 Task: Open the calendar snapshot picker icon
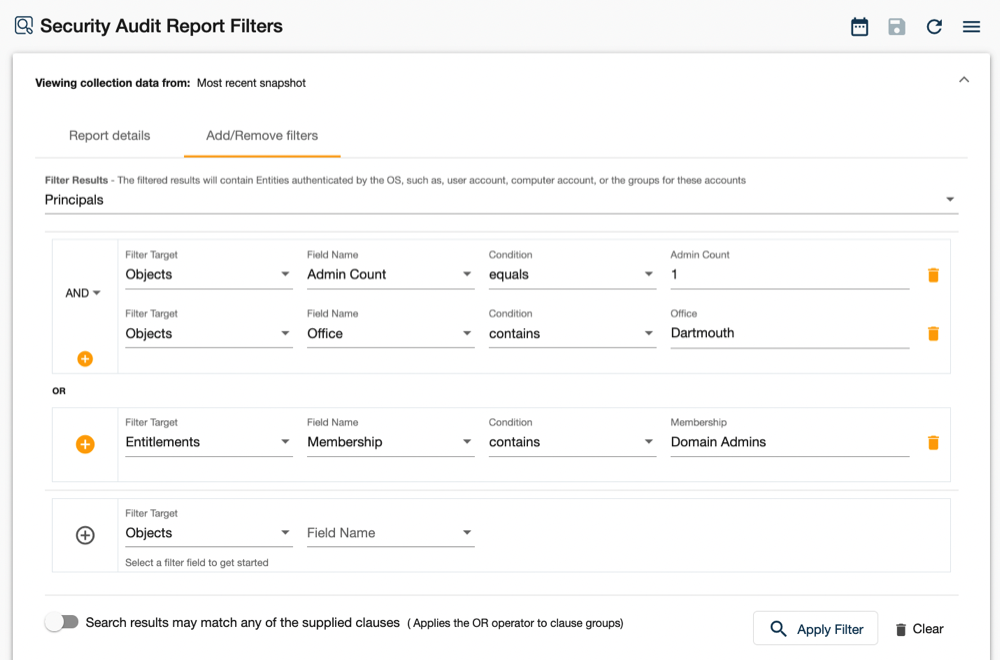pyautogui.click(x=859, y=27)
